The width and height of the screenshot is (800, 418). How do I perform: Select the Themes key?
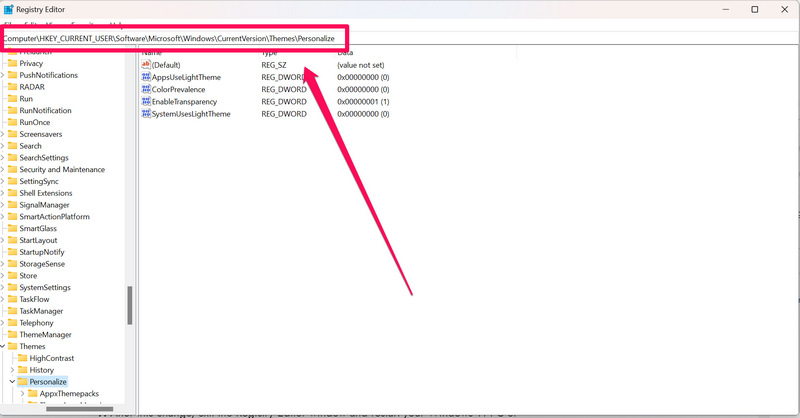(32, 346)
